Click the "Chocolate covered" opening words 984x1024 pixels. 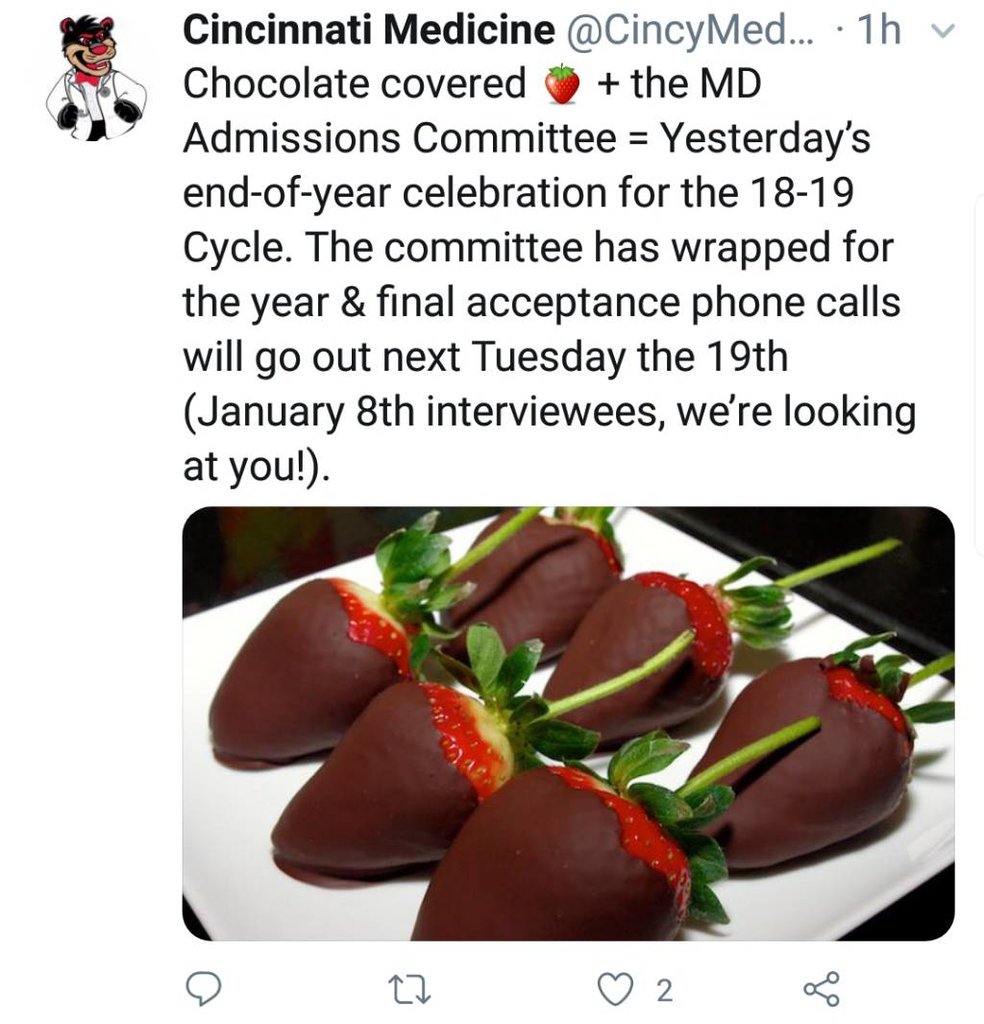coord(355,85)
